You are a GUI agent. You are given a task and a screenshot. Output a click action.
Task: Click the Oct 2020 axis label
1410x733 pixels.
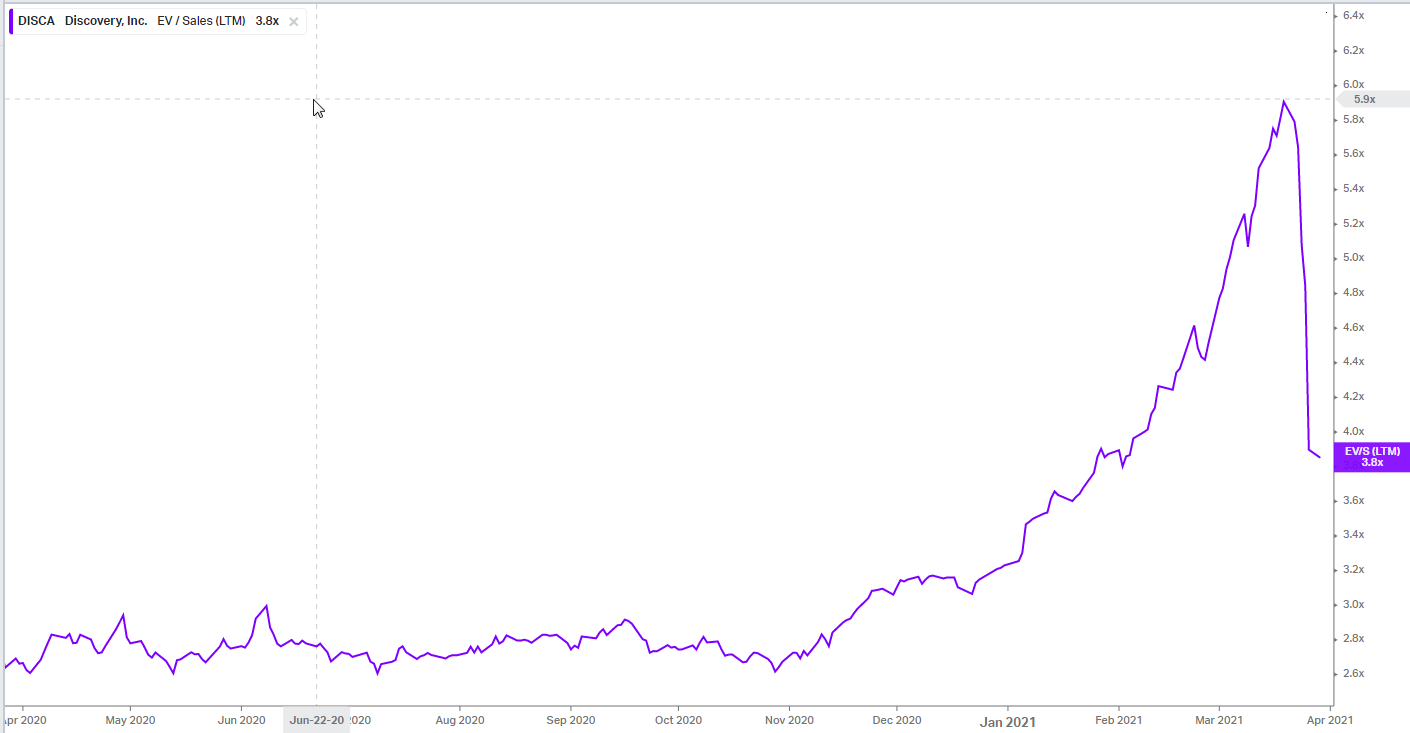click(x=677, y=720)
